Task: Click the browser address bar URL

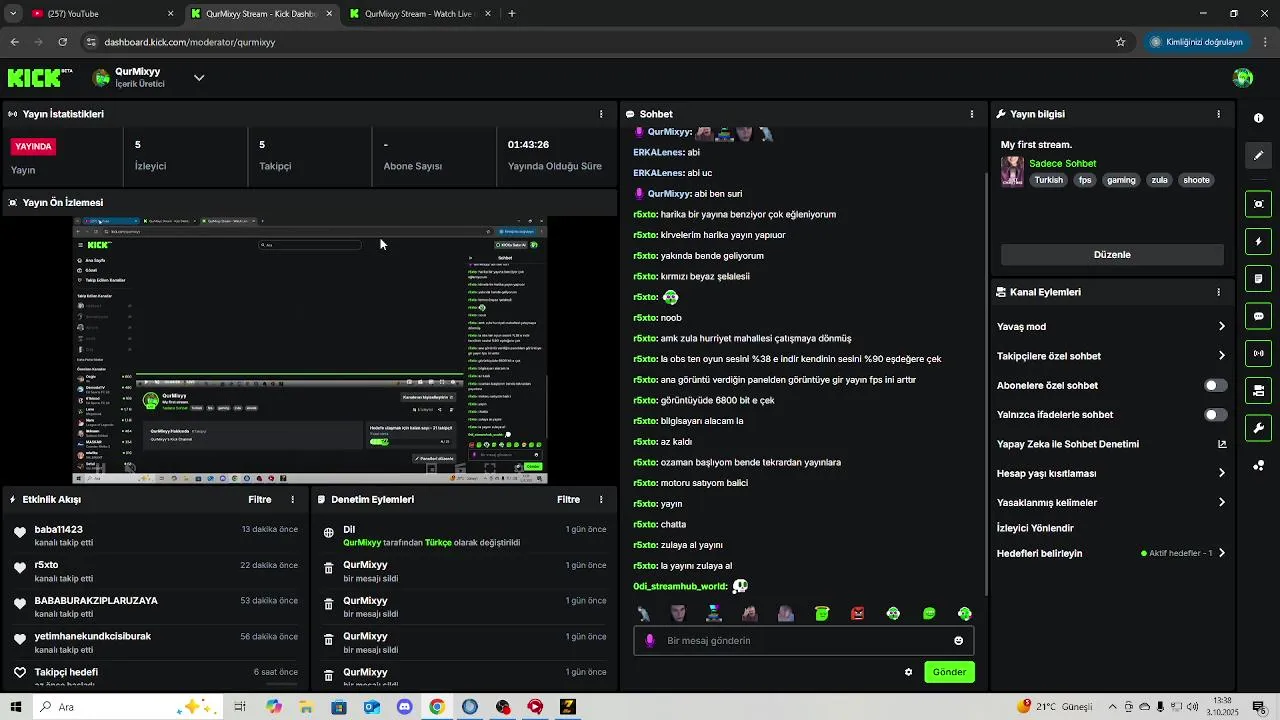Action: coord(190,42)
